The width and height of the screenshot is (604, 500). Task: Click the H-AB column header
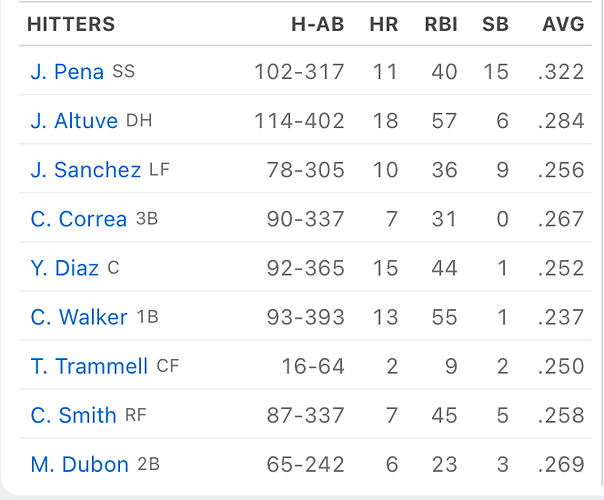click(x=318, y=24)
